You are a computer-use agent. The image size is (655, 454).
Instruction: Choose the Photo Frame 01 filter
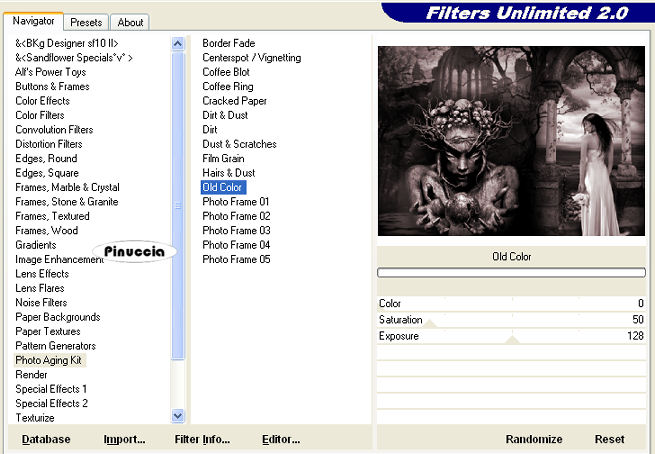pyautogui.click(x=236, y=202)
